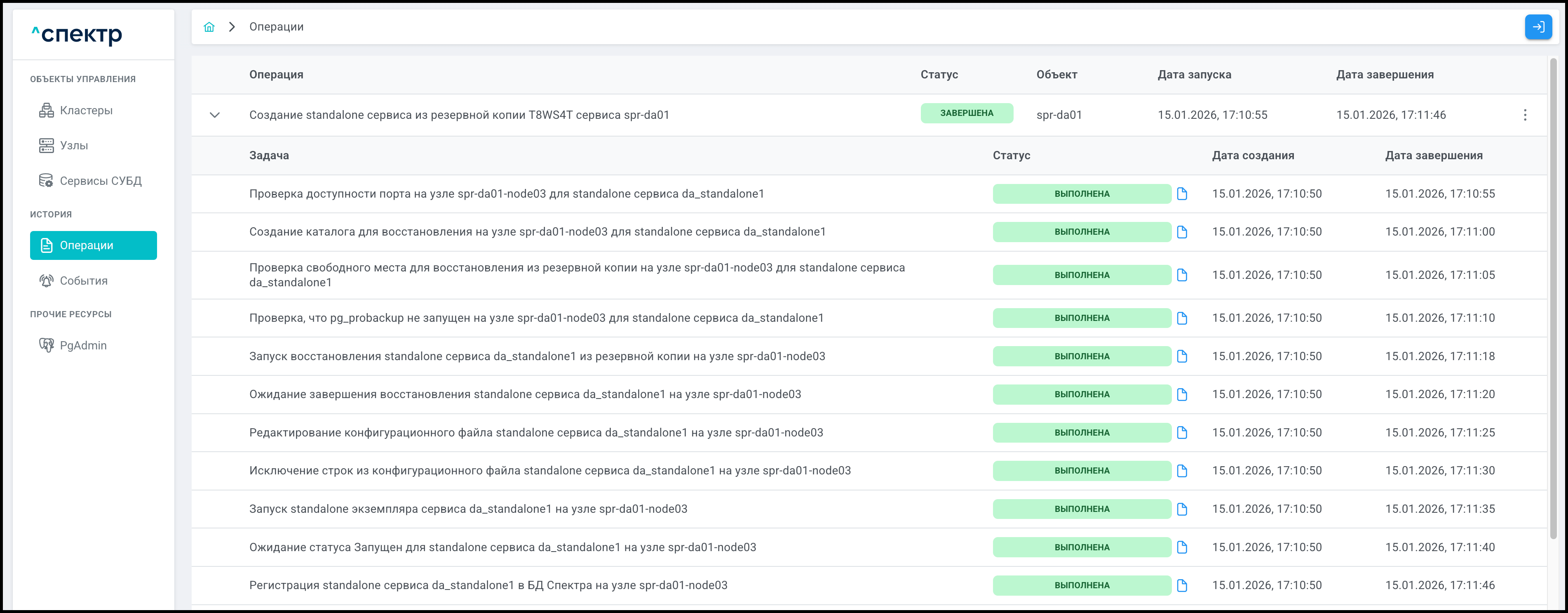Open События history section
Image resolution: width=1568 pixels, height=613 pixels.
[x=83, y=281]
